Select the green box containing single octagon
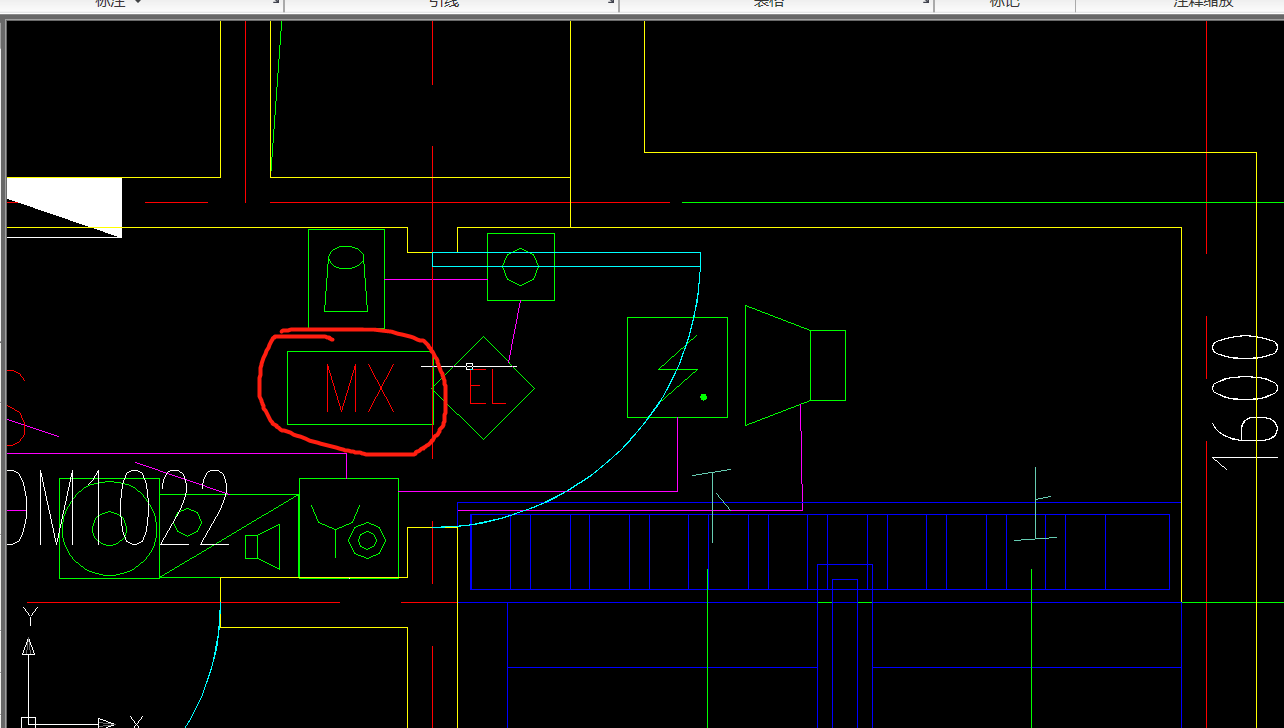The image size is (1284, 728). [521, 267]
